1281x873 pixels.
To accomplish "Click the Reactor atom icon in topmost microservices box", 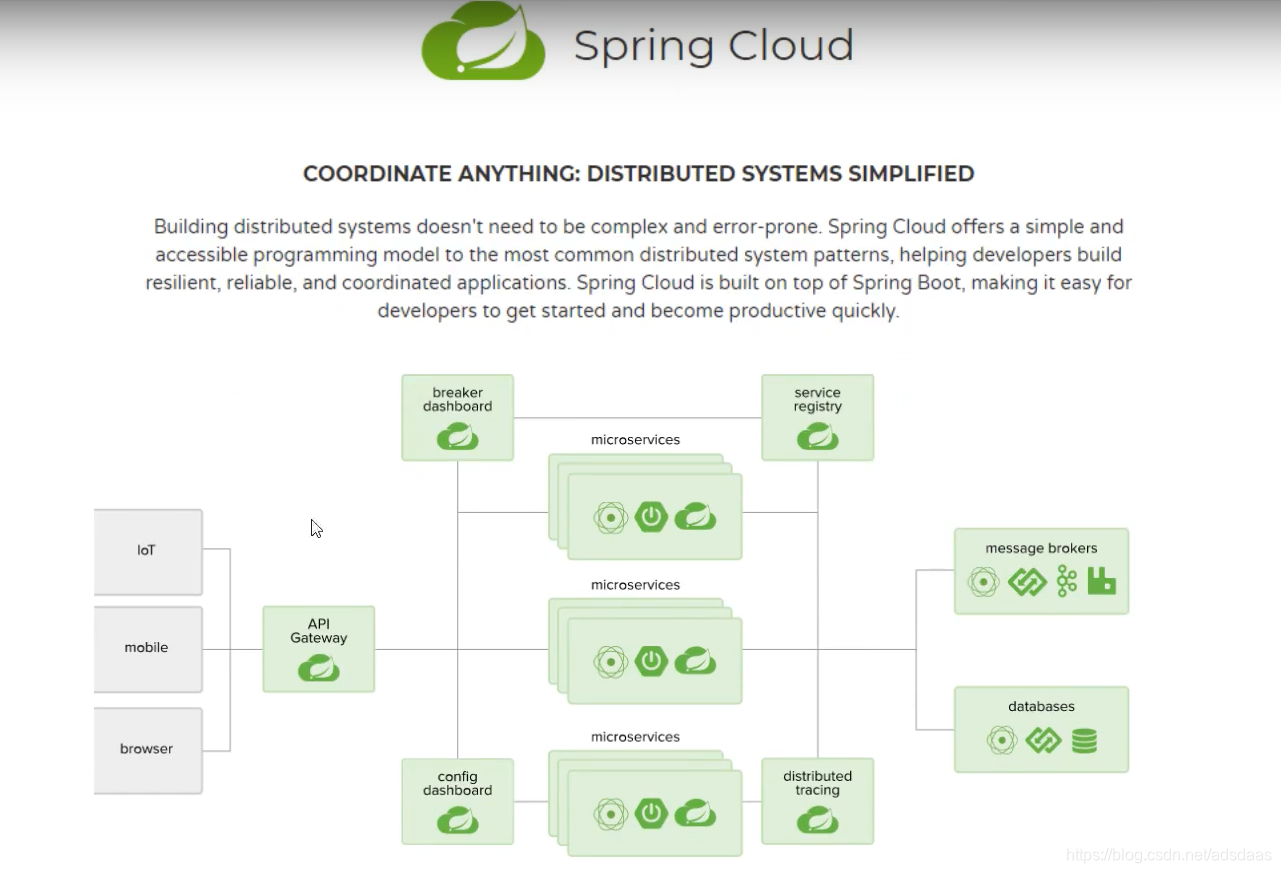I will click(610, 517).
